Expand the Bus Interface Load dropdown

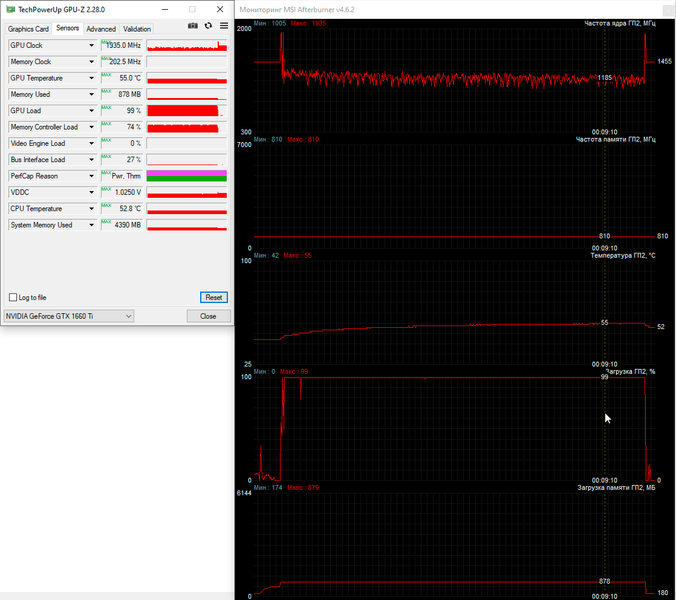click(x=91, y=159)
